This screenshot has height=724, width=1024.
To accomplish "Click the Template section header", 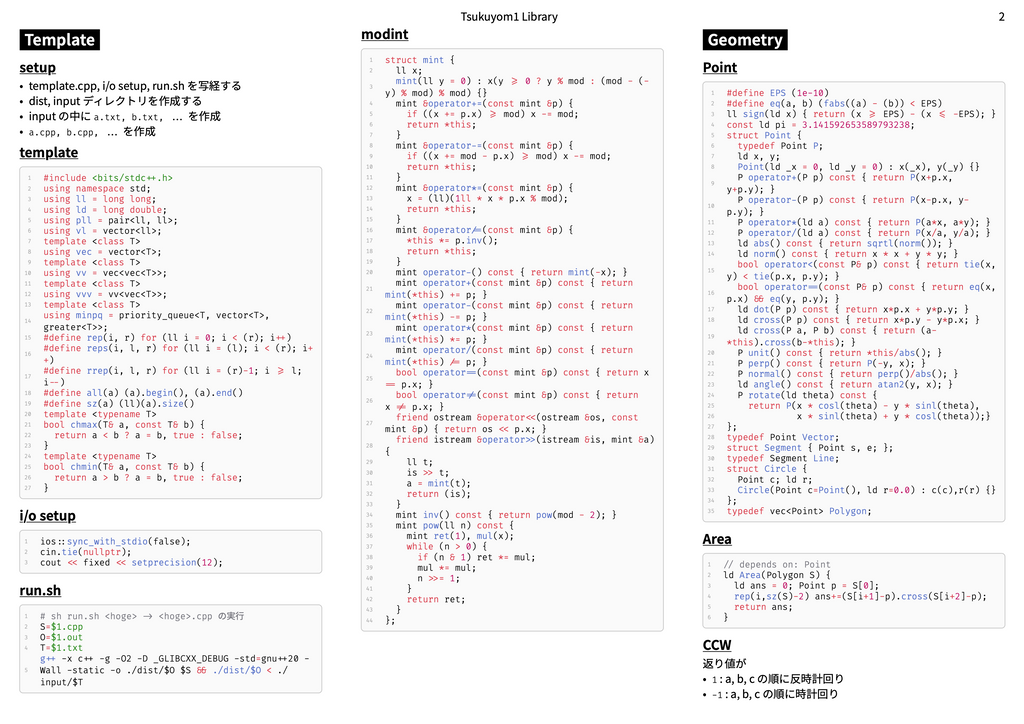I will click(x=60, y=40).
